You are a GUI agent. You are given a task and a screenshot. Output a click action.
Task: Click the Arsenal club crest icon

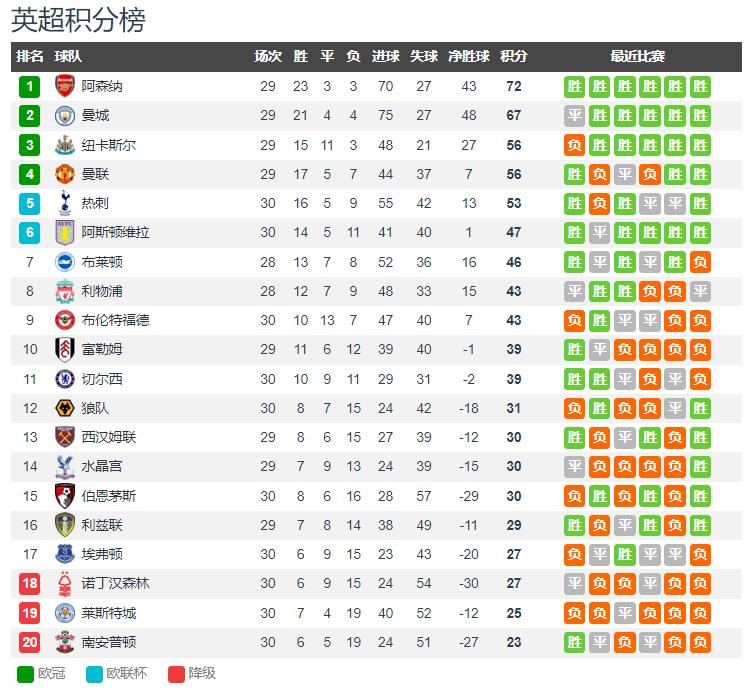tap(65, 86)
